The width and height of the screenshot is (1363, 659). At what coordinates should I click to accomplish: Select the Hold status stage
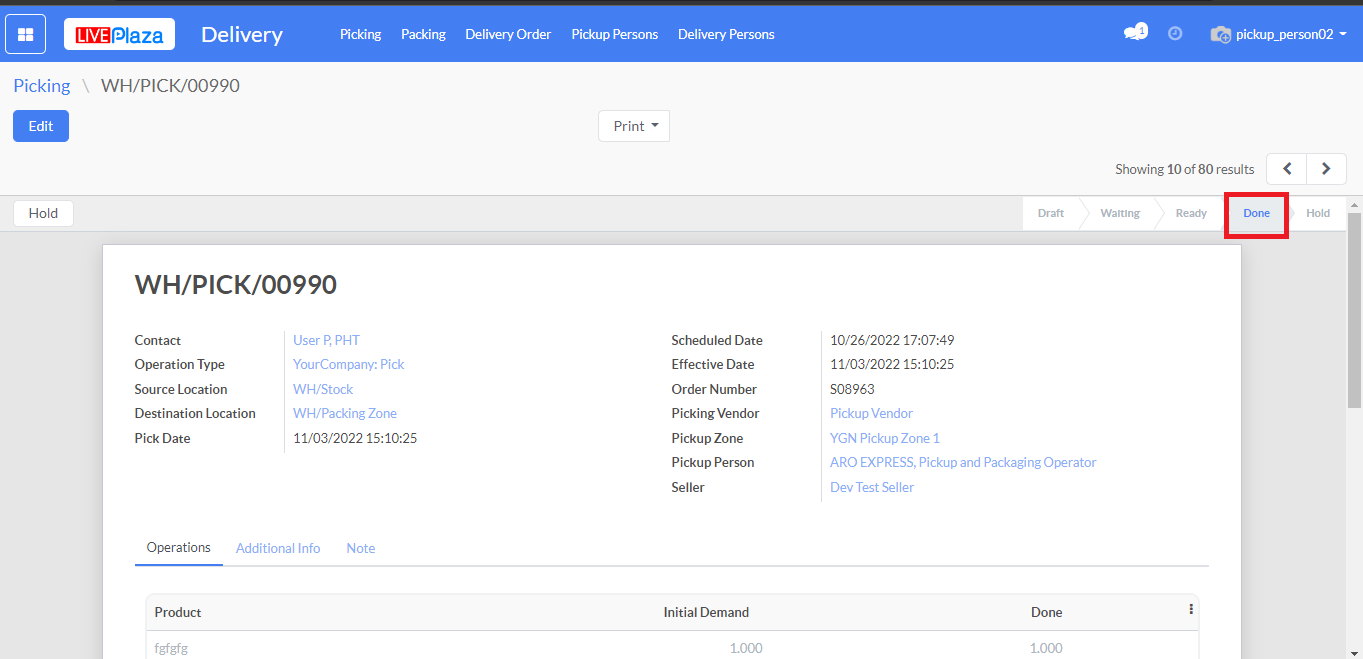pyautogui.click(x=1318, y=213)
